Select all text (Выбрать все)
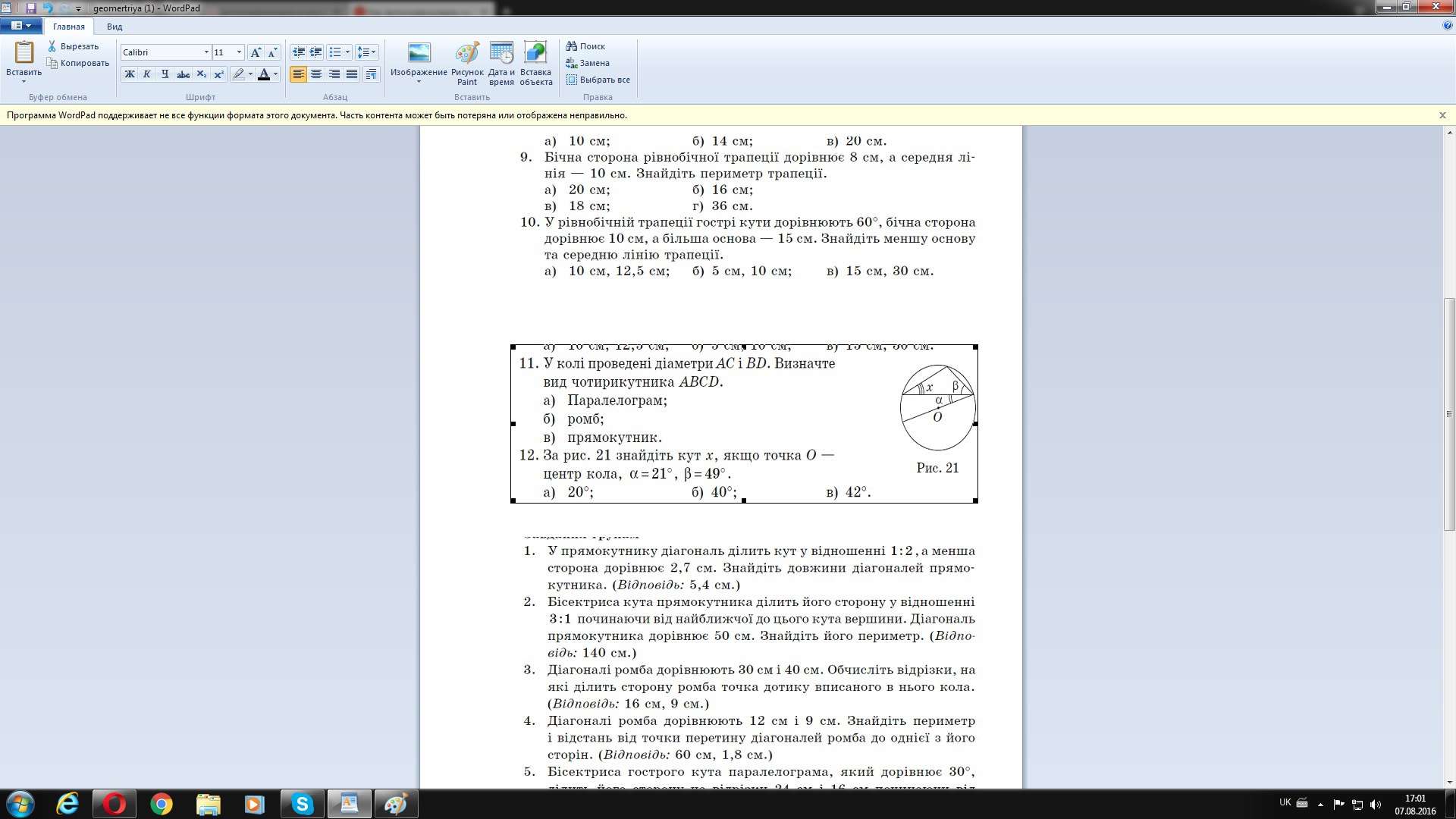This screenshot has width=1456, height=819. point(598,80)
